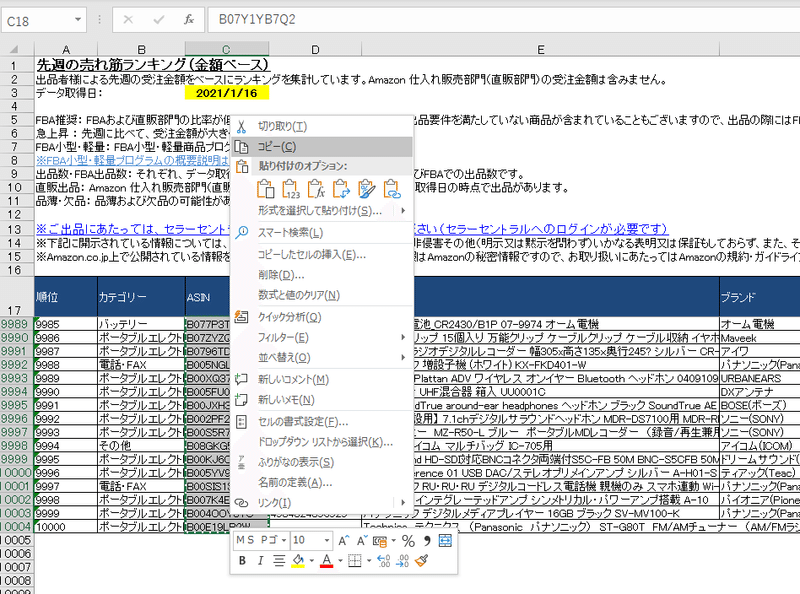Select 切り取り(T) from context menu
Screen dimensions: 800x594
click(322, 127)
